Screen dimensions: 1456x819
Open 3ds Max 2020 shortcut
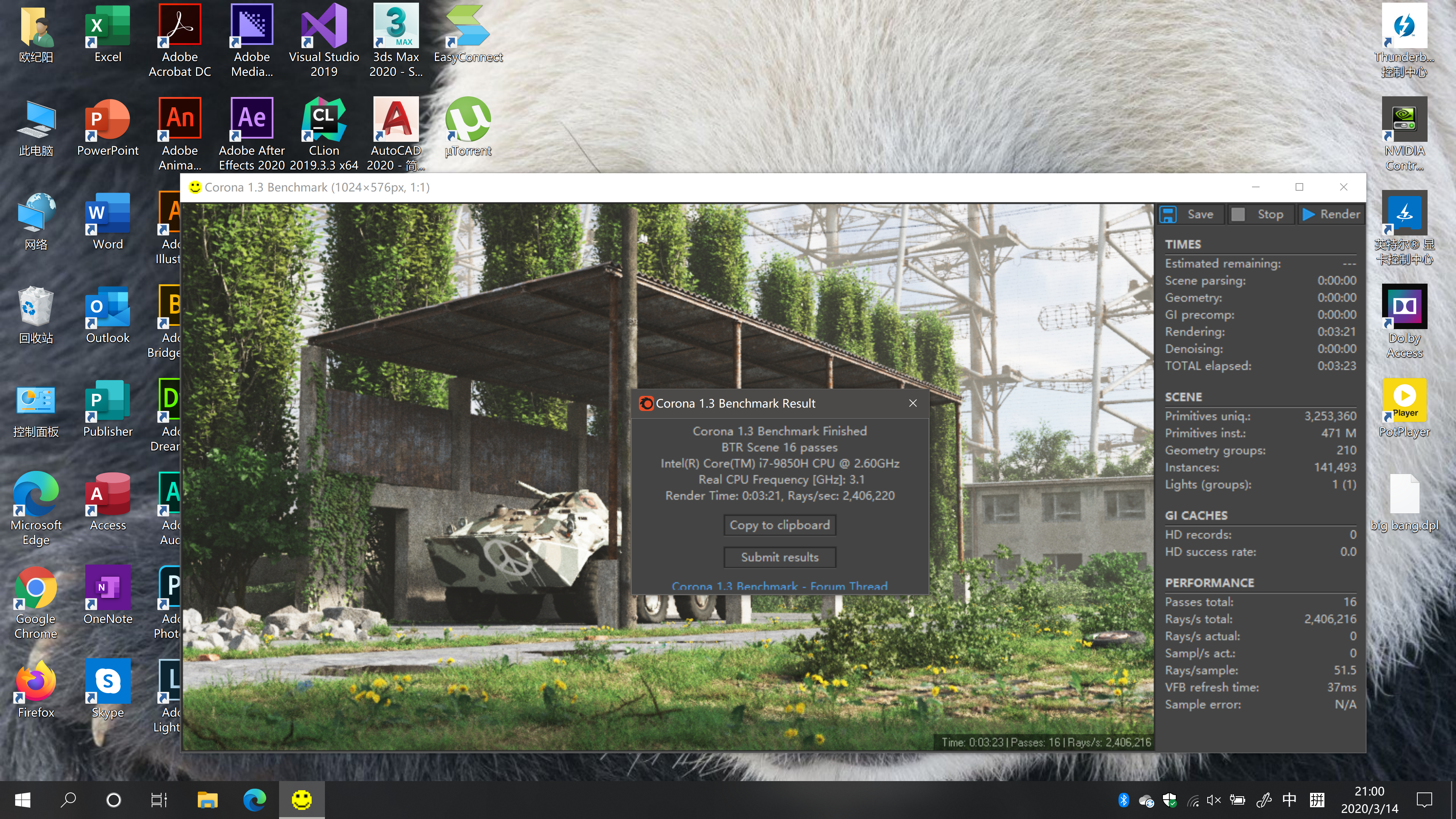click(x=395, y=41)
